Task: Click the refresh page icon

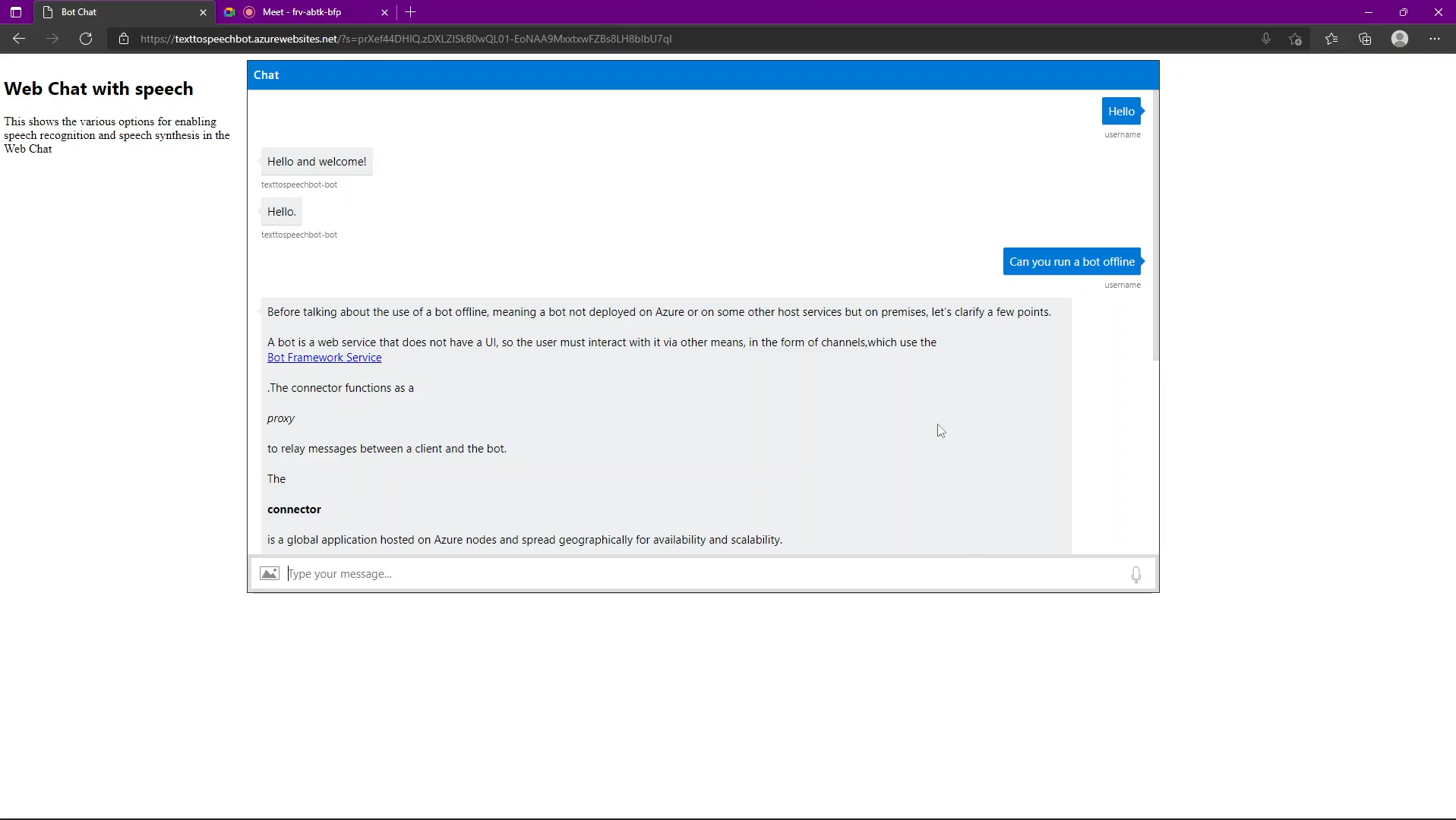Action: point(86,39)
